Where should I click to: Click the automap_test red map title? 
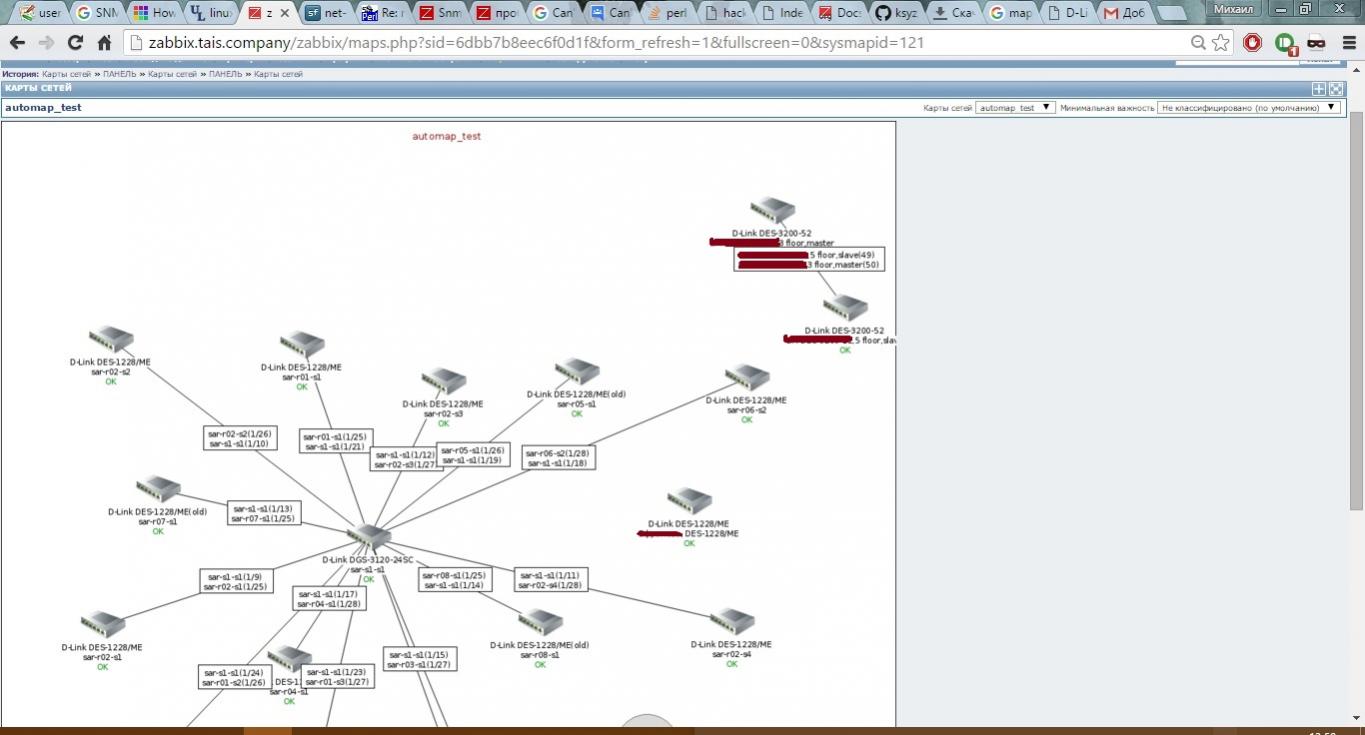click(447, 136)
